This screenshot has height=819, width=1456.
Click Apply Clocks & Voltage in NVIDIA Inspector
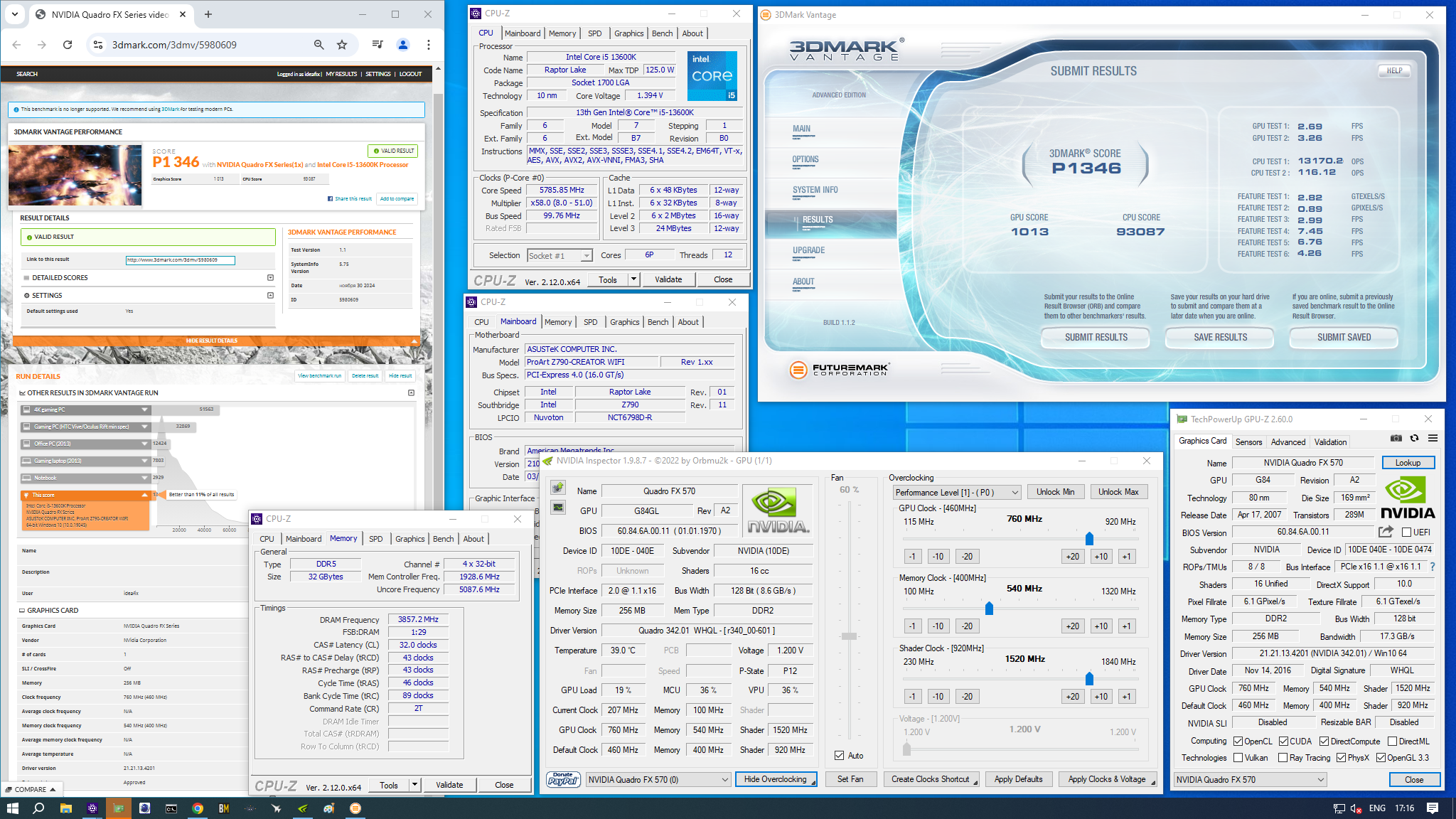pyautogui.click(x=1107, y=779)
